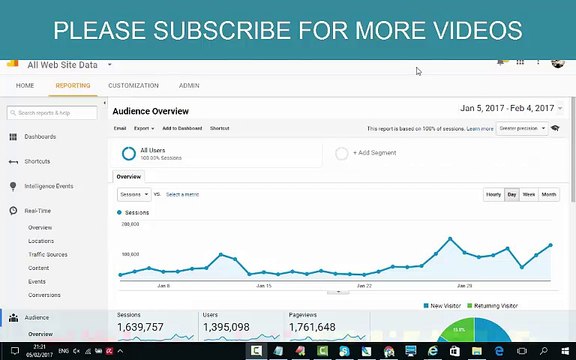The image size is (576, 360).
Task: Select the Hourly graph granularity
Action: point(493,195)
